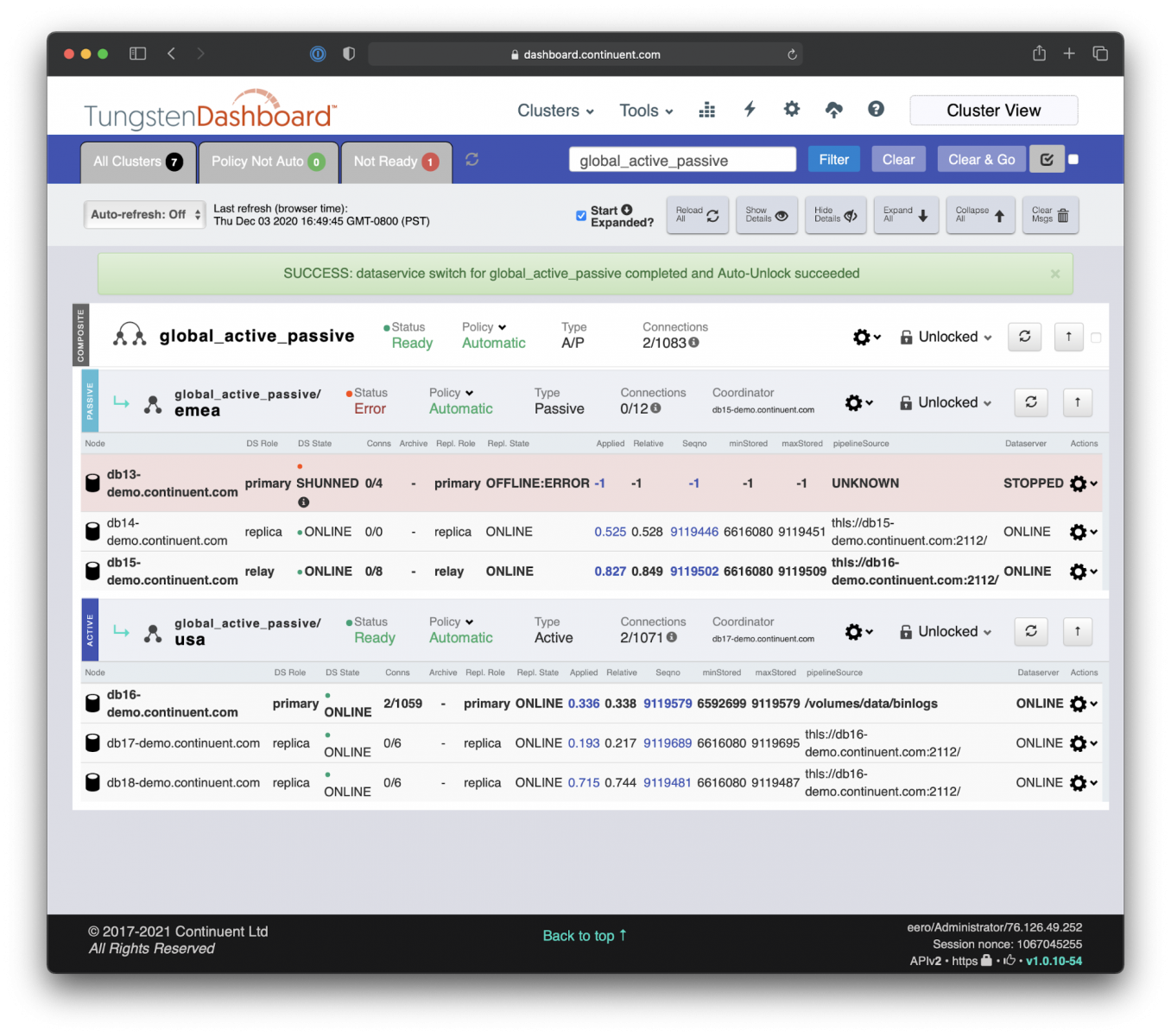Screen dimensions: 1171x1036
Task: Click info icon under db13 SHUNNED state
Action: [x=303, y=502]
